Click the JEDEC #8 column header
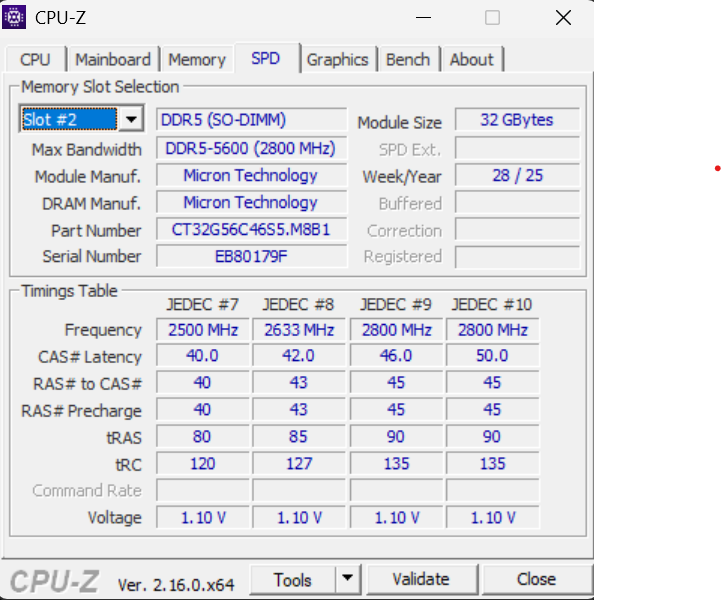 coord(298,304)
